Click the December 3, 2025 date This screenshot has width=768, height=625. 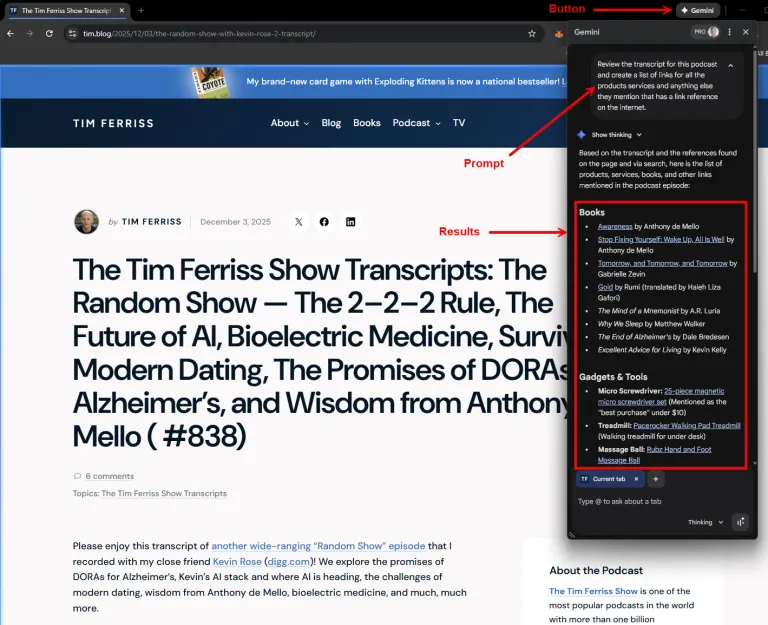[235, 222]
